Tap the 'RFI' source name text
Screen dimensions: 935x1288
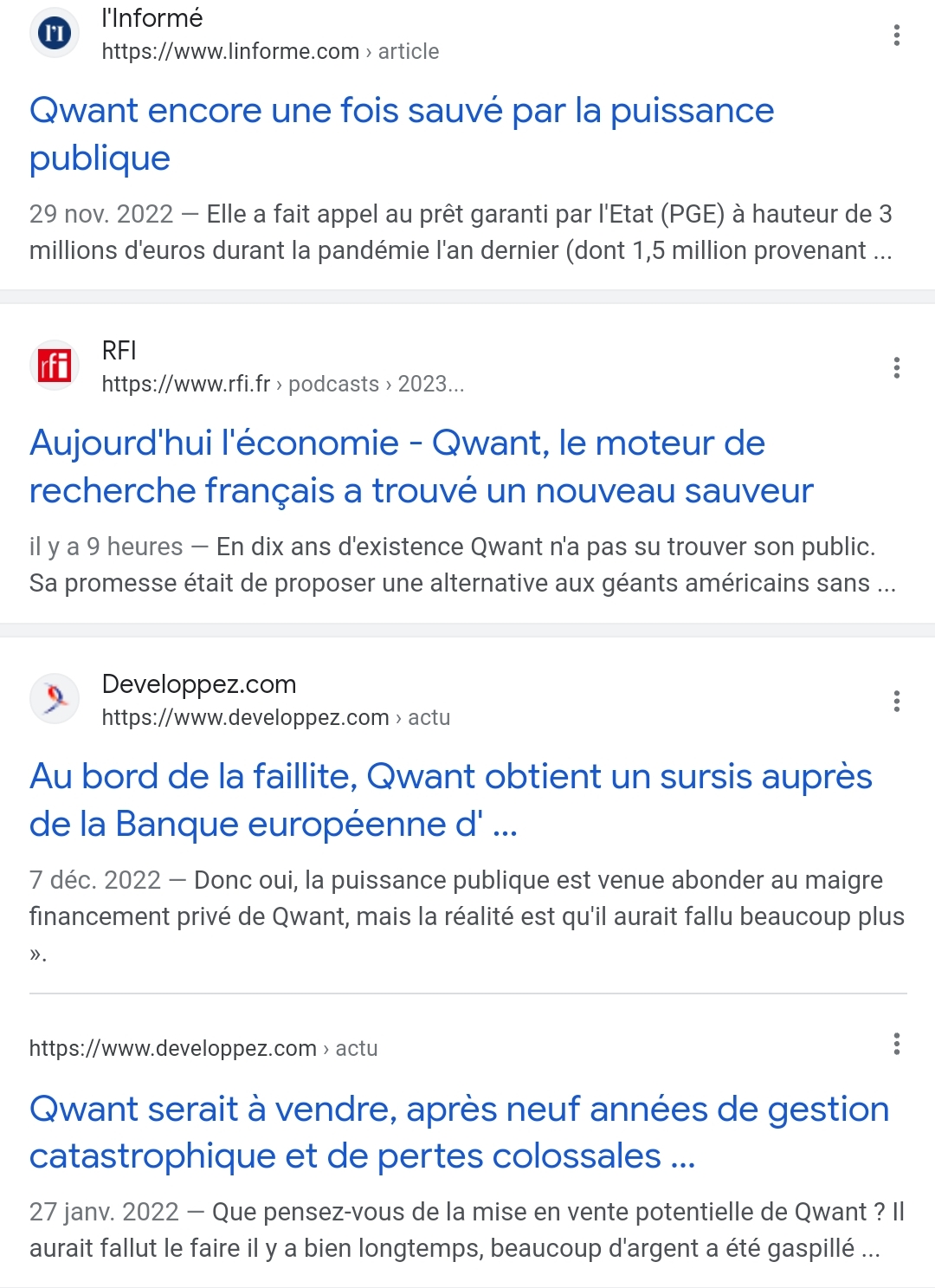pyautogui.click(x=119, y=351)
